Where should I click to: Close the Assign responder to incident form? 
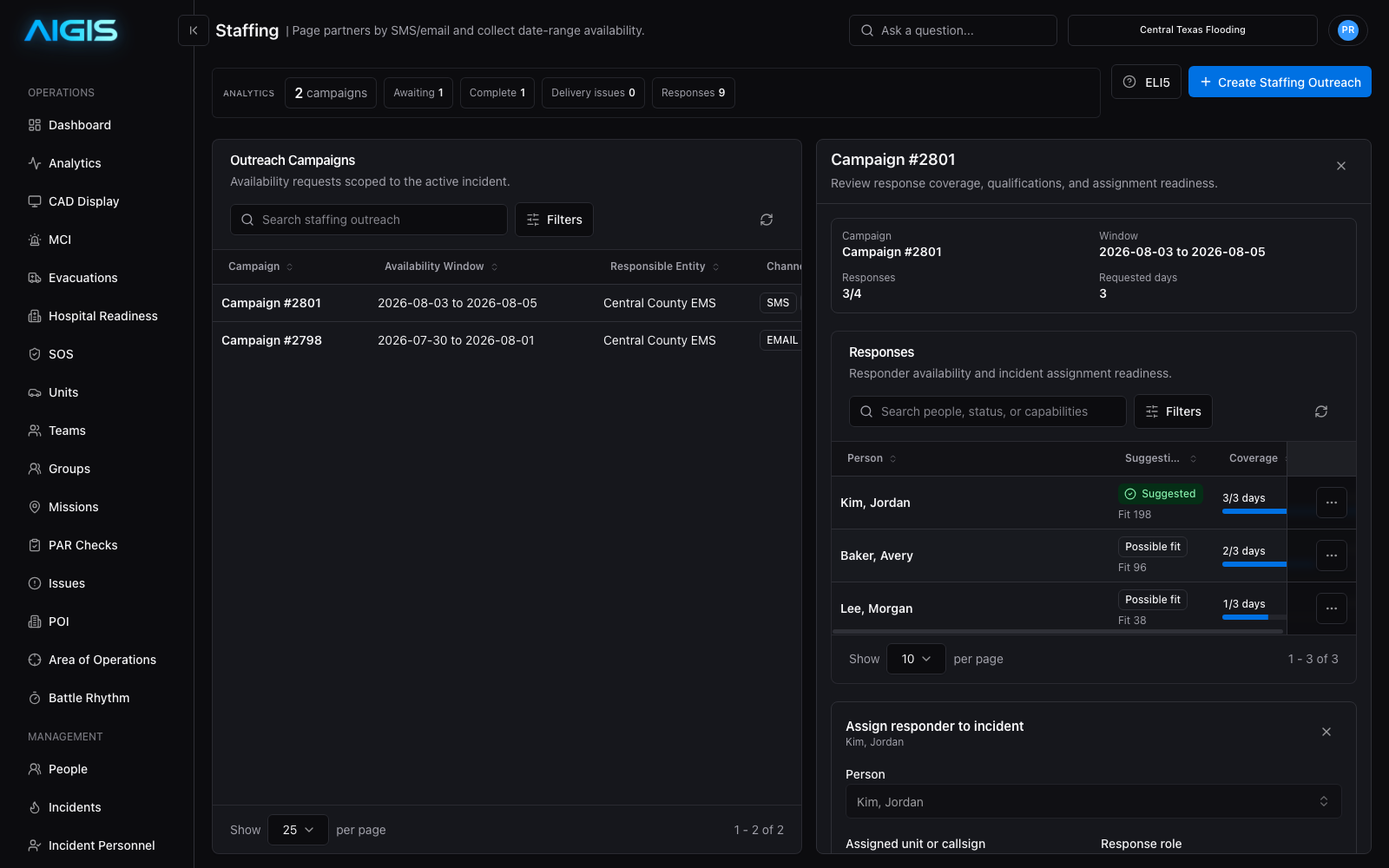(1326, 732)
